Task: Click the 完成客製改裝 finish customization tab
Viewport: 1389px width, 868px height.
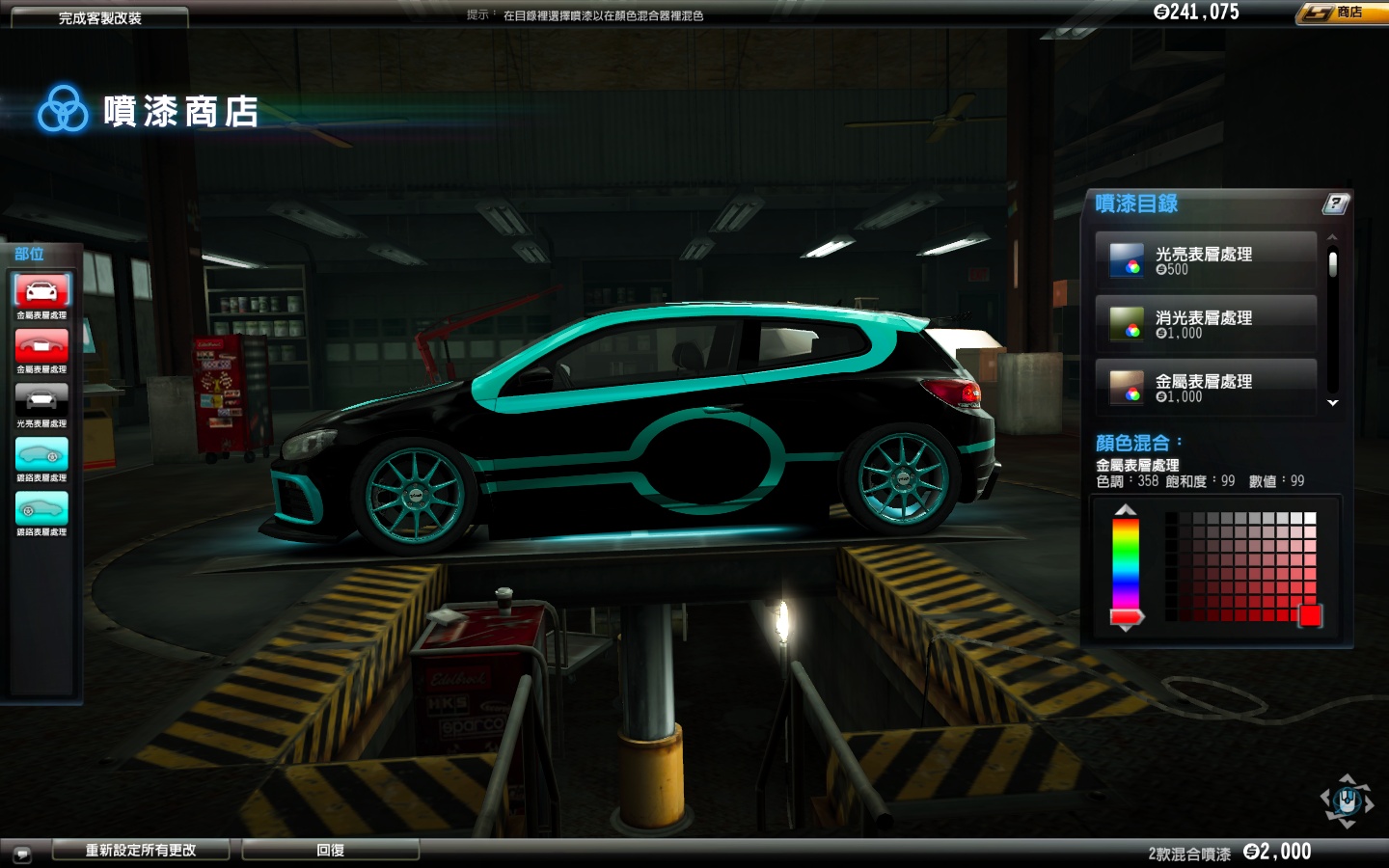Action: click(x=99, y=17)
